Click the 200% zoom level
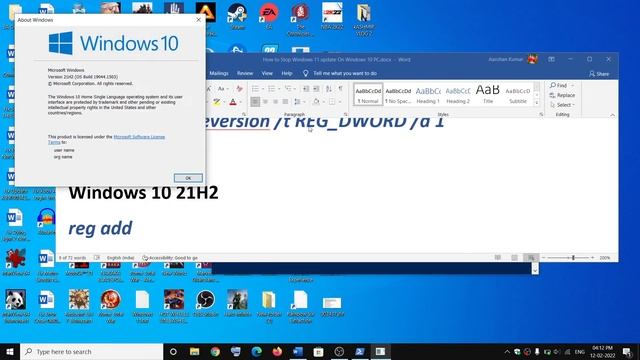This screenshot has width=640, height=360. coord(605,258)
